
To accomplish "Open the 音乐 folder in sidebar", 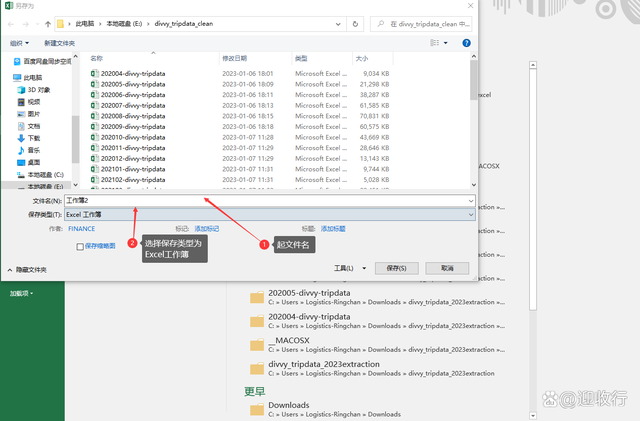I will click(x=29, y=150).
